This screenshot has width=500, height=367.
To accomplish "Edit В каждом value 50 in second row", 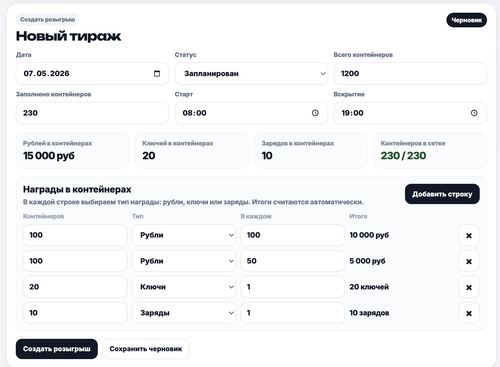I will click(x=293, y=261).
